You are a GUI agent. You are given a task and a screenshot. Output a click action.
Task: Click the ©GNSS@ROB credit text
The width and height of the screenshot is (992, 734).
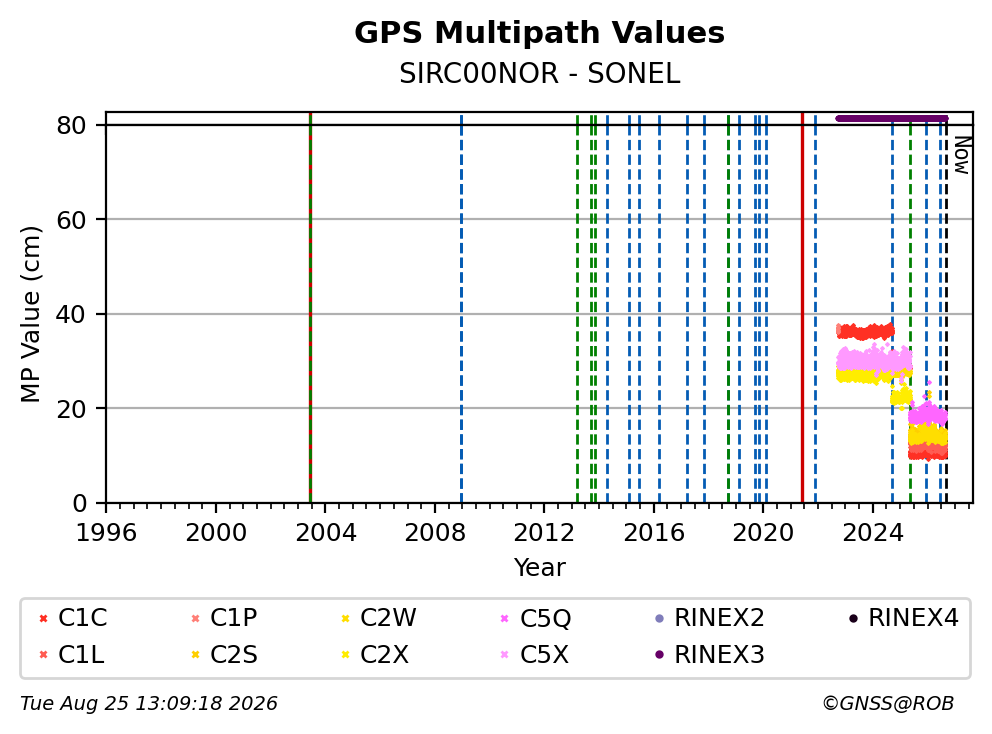point(888,703)
